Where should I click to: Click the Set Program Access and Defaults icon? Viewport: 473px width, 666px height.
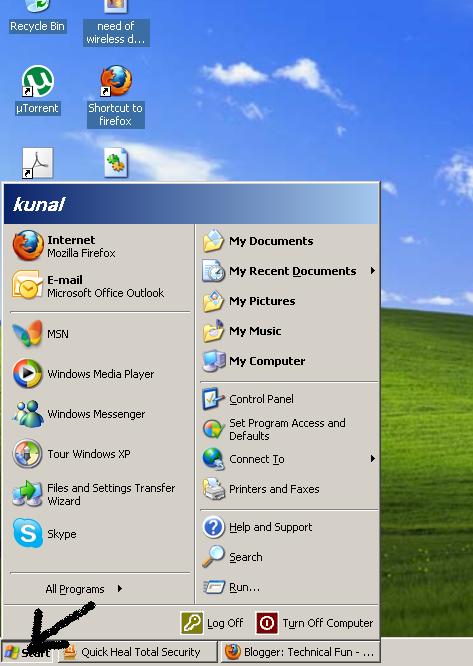pos(214,429)
